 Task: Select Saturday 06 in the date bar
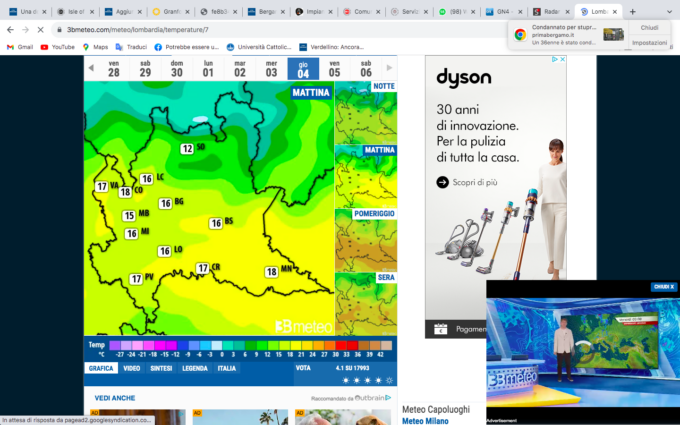366,68
